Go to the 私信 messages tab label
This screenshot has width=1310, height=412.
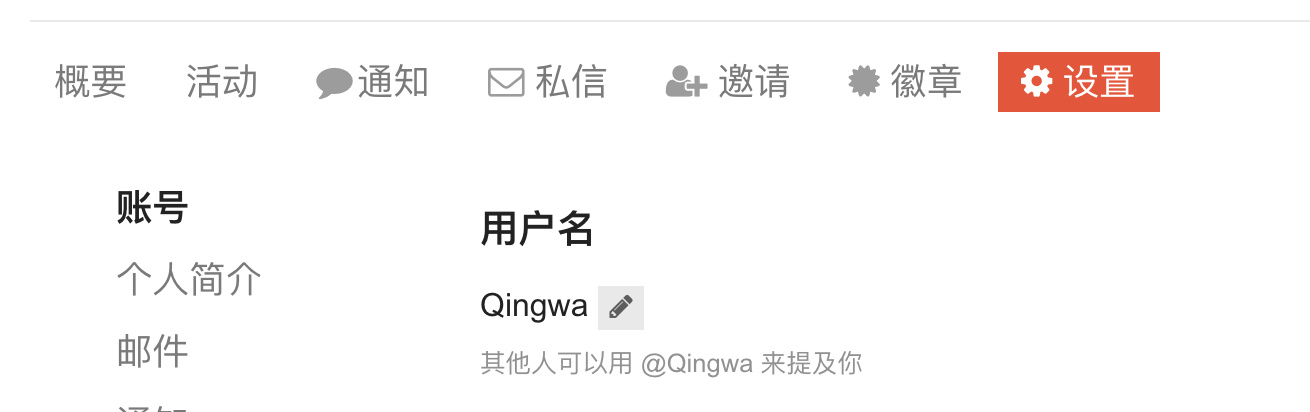coord(571,82)
